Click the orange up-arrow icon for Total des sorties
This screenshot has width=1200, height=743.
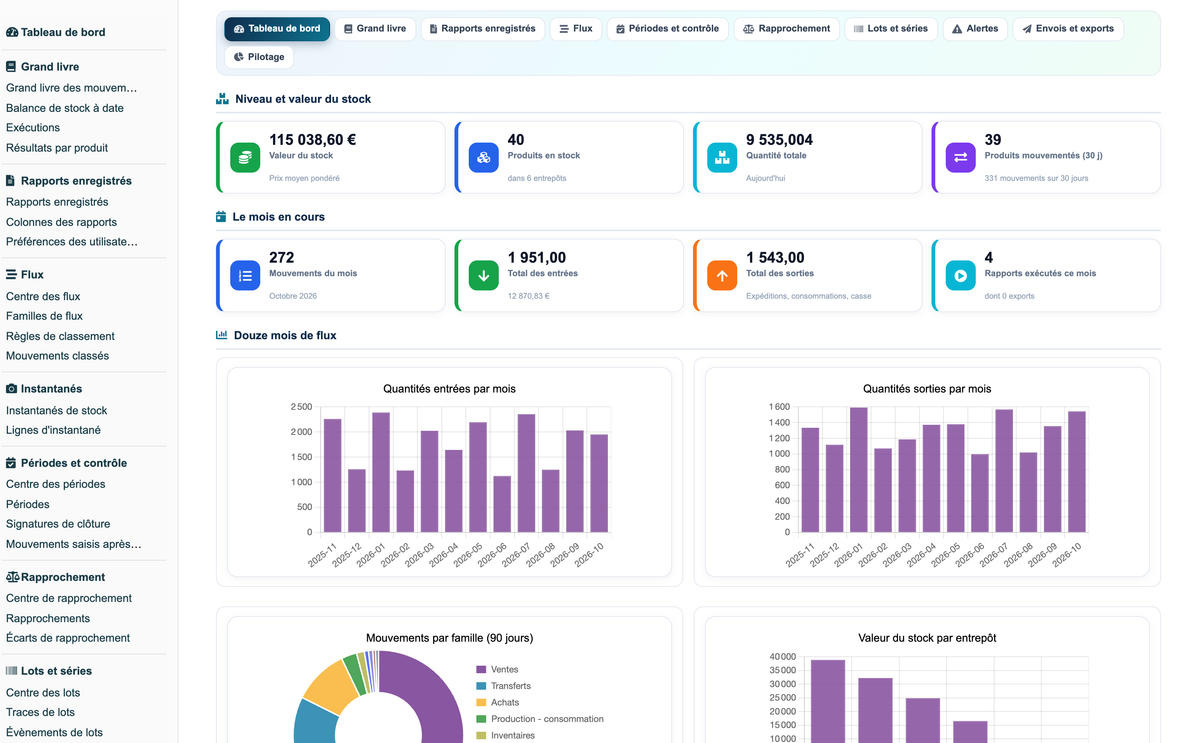[x=722, y=275]
